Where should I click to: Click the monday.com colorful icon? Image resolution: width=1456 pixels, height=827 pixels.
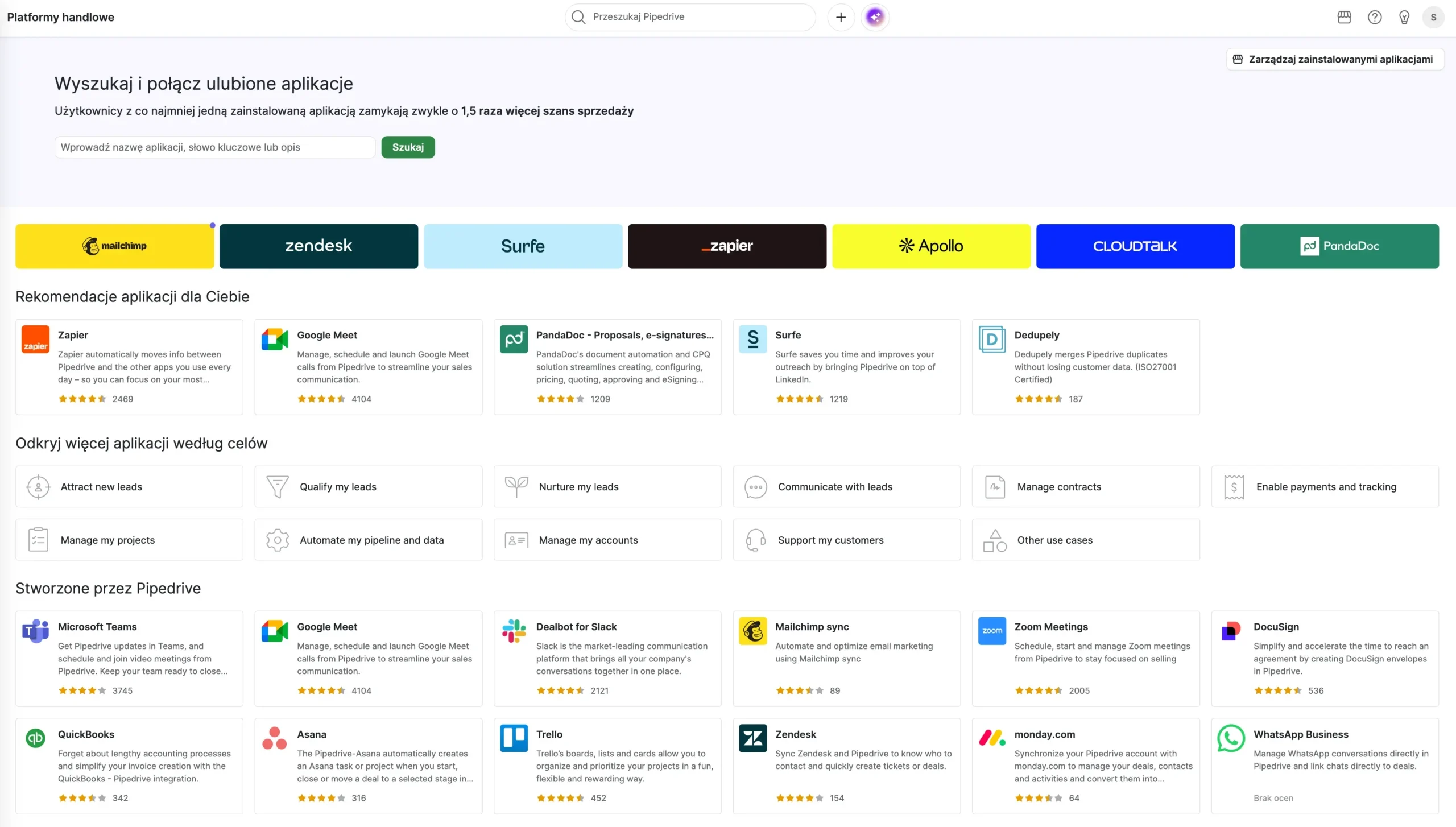992,739
